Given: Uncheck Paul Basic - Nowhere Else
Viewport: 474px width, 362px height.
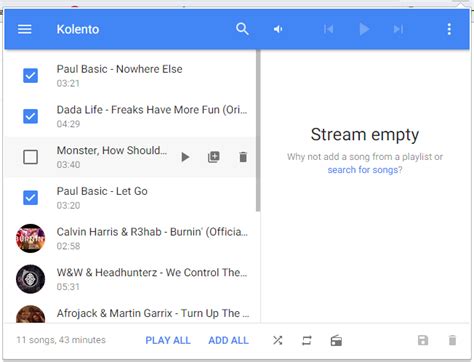Looking at the screenshot, I should (30, 75).
